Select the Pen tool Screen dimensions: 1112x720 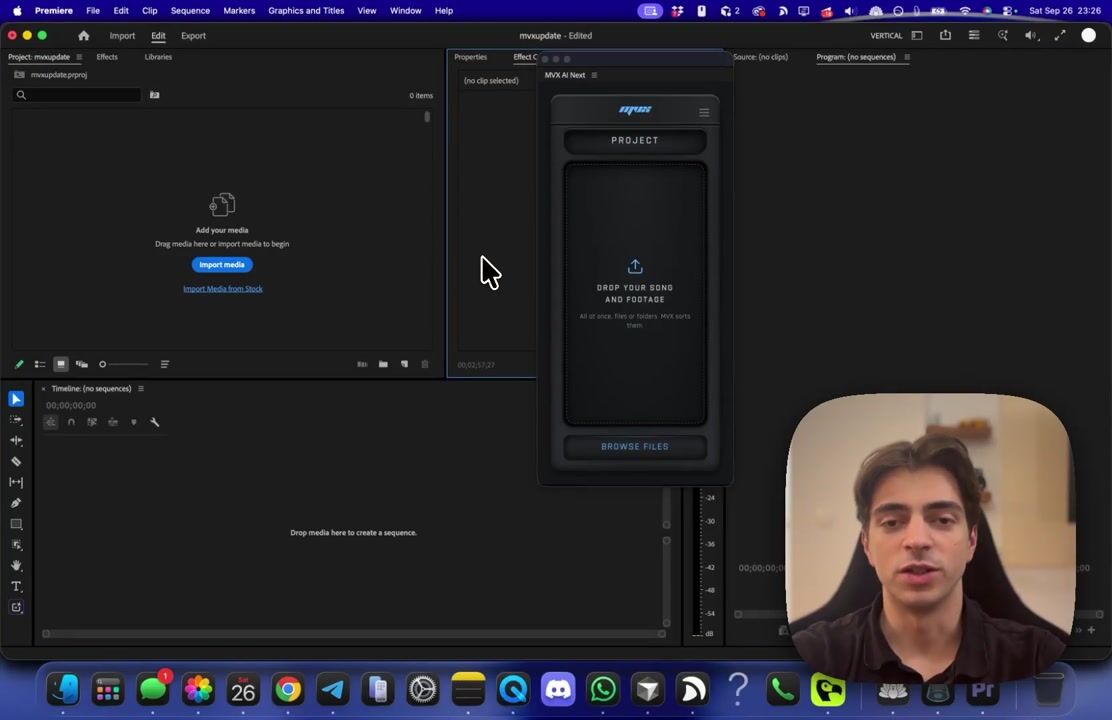click(x=16, y=503)
